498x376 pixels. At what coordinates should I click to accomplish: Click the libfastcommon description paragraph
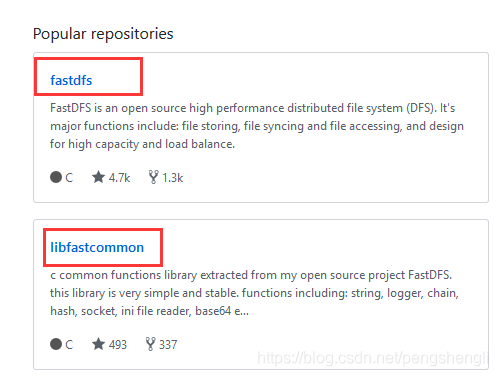[254, 293]
